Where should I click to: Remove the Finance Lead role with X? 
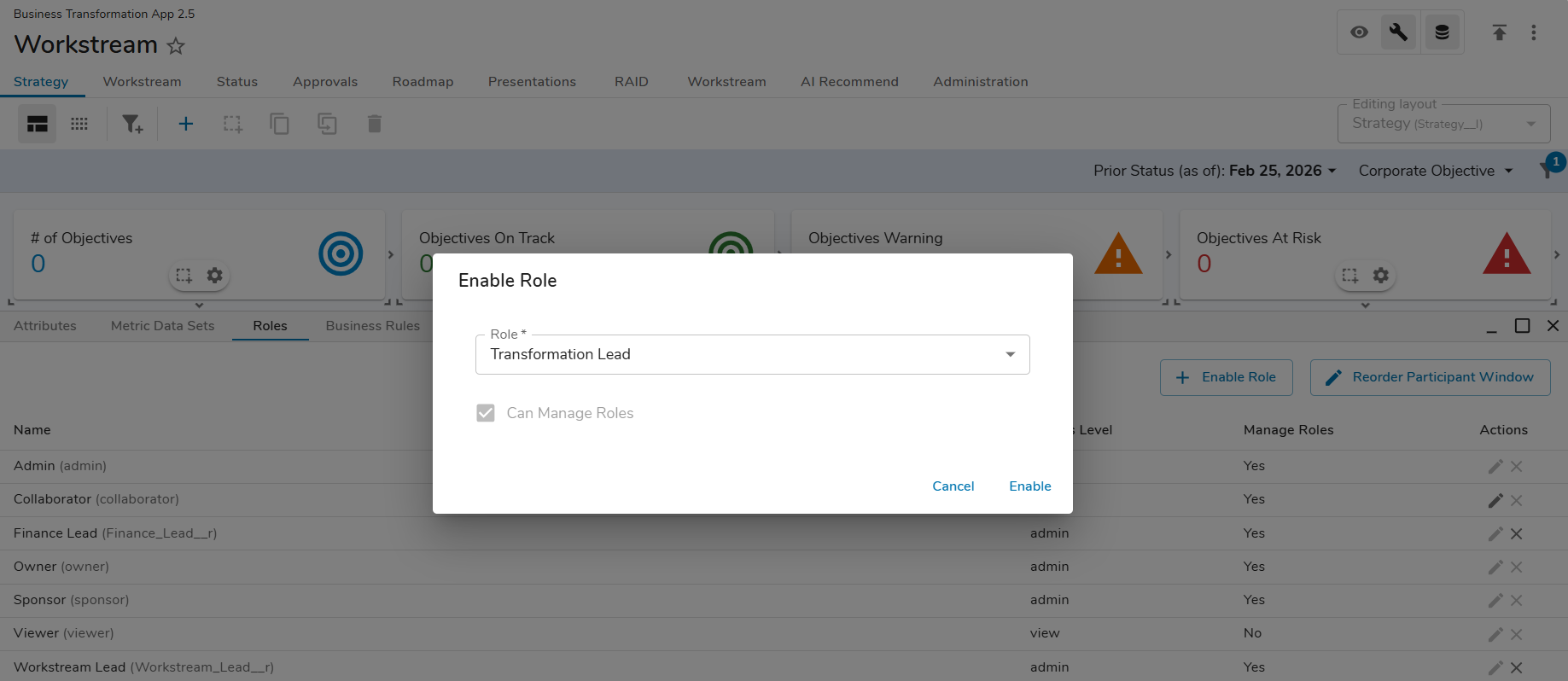[x=1517, y=534]
